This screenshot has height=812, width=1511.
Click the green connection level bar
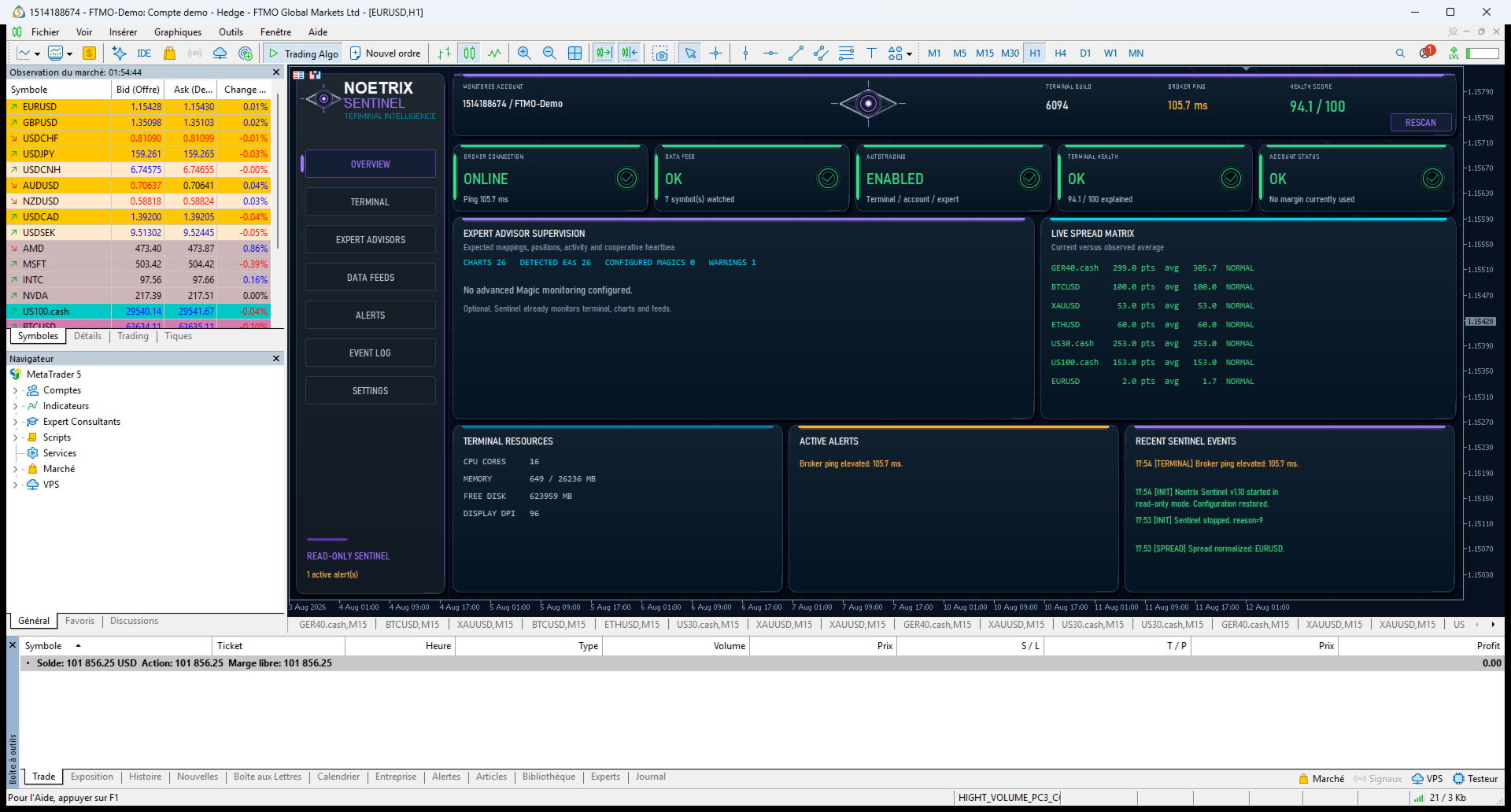coord(1482,54)
